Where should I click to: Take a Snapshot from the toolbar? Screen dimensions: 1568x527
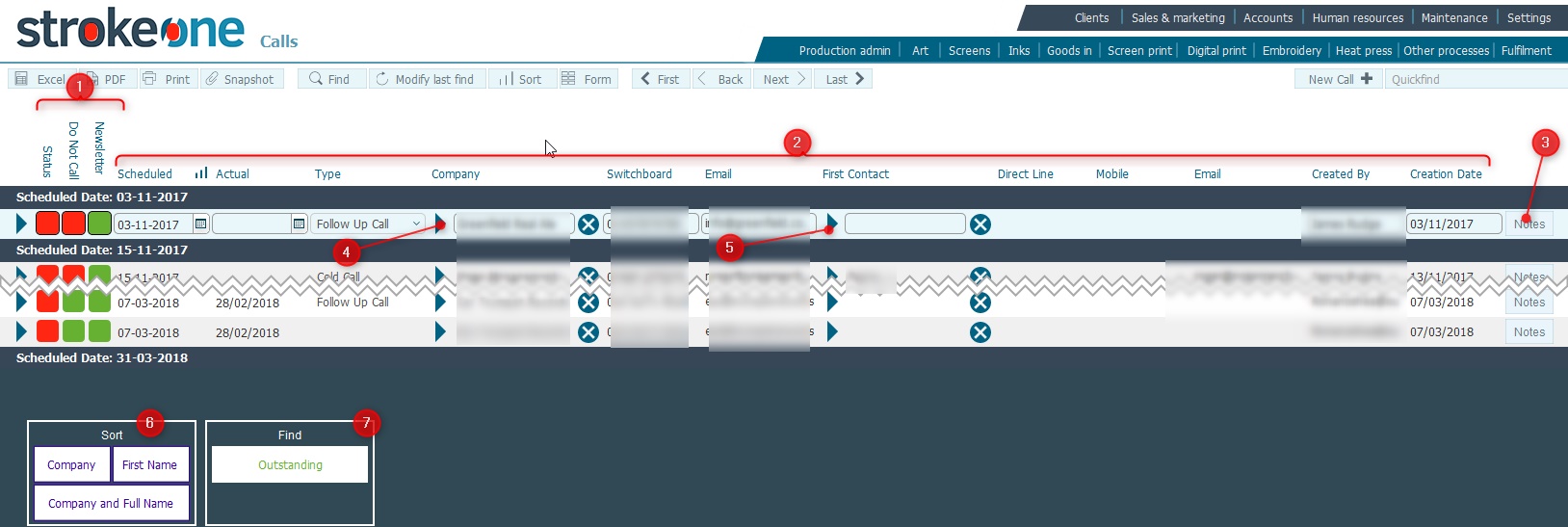point(212,79)
